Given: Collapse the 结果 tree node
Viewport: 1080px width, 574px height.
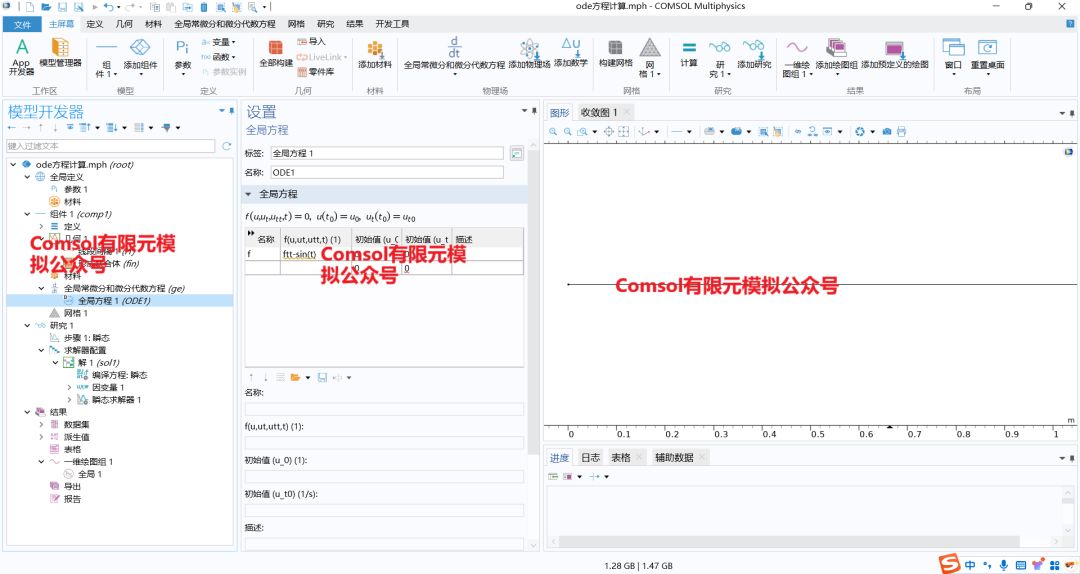Looking at the screenshot, I should pos(27,413).
